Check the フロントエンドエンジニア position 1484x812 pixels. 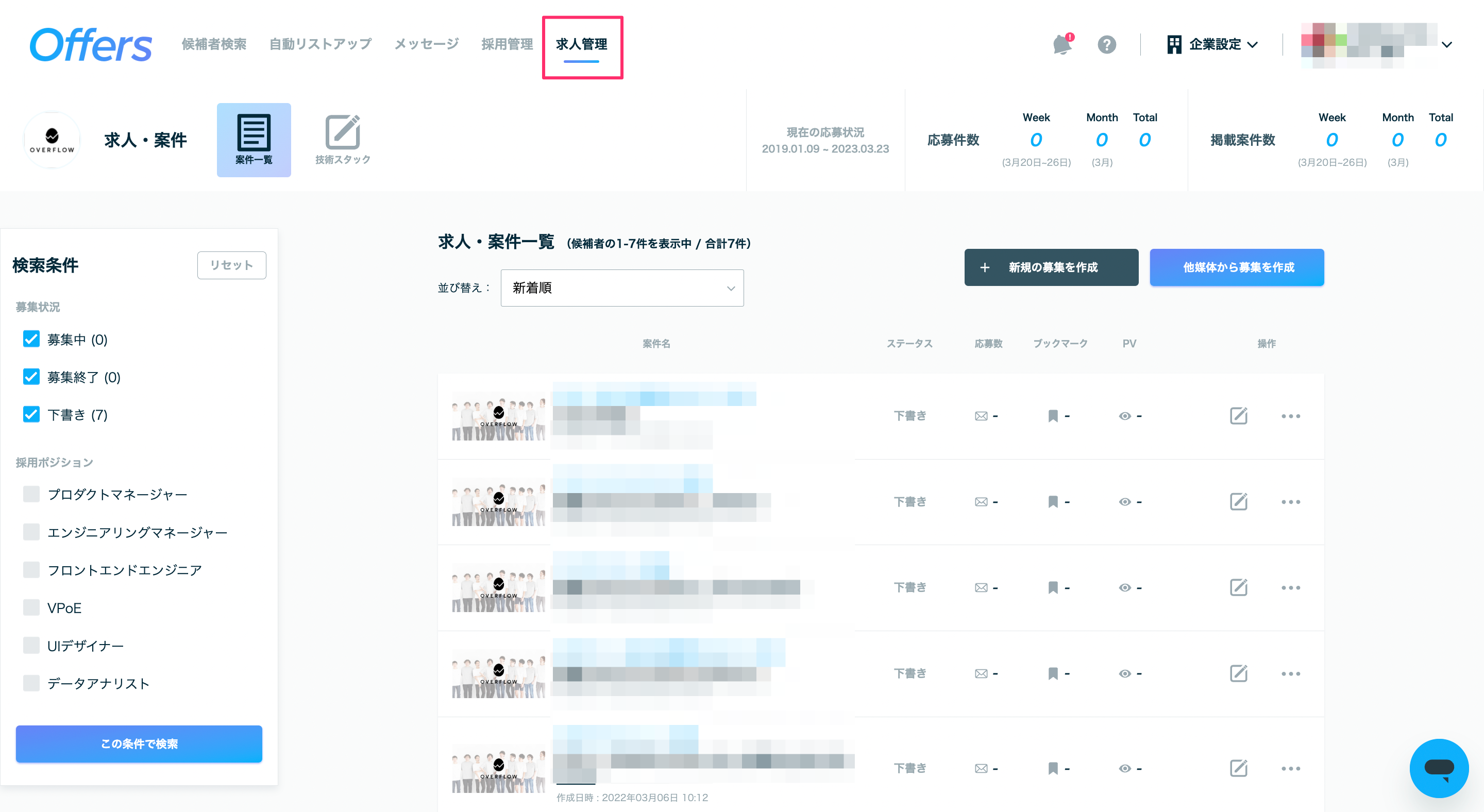click(x=31, y=569)
